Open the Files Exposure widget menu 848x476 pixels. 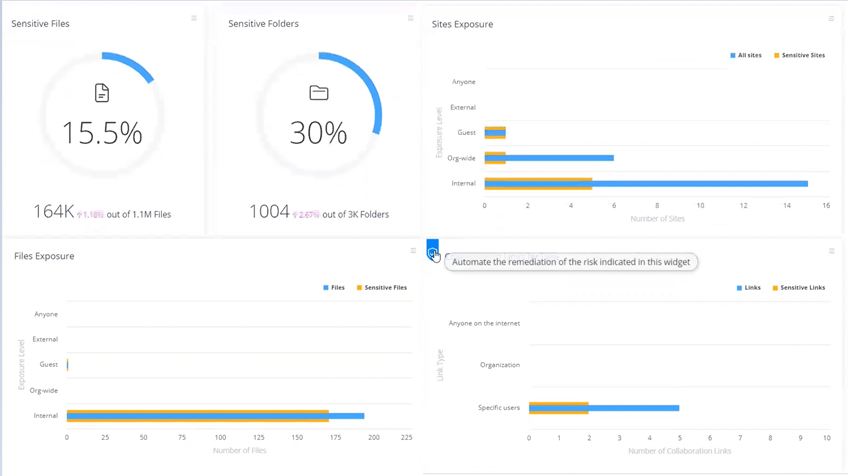413,251
